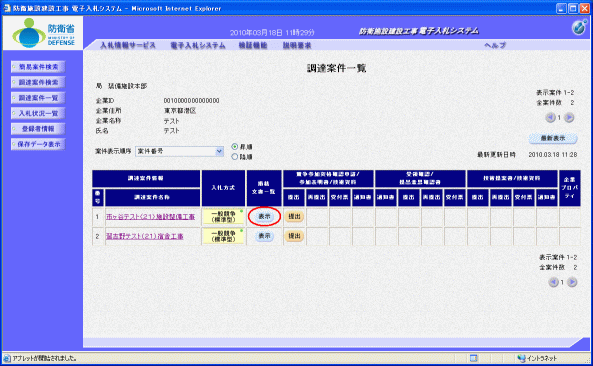
Task: Open the 習志野テスト(21)宿舎工事 link
Action: pos(144,236)
